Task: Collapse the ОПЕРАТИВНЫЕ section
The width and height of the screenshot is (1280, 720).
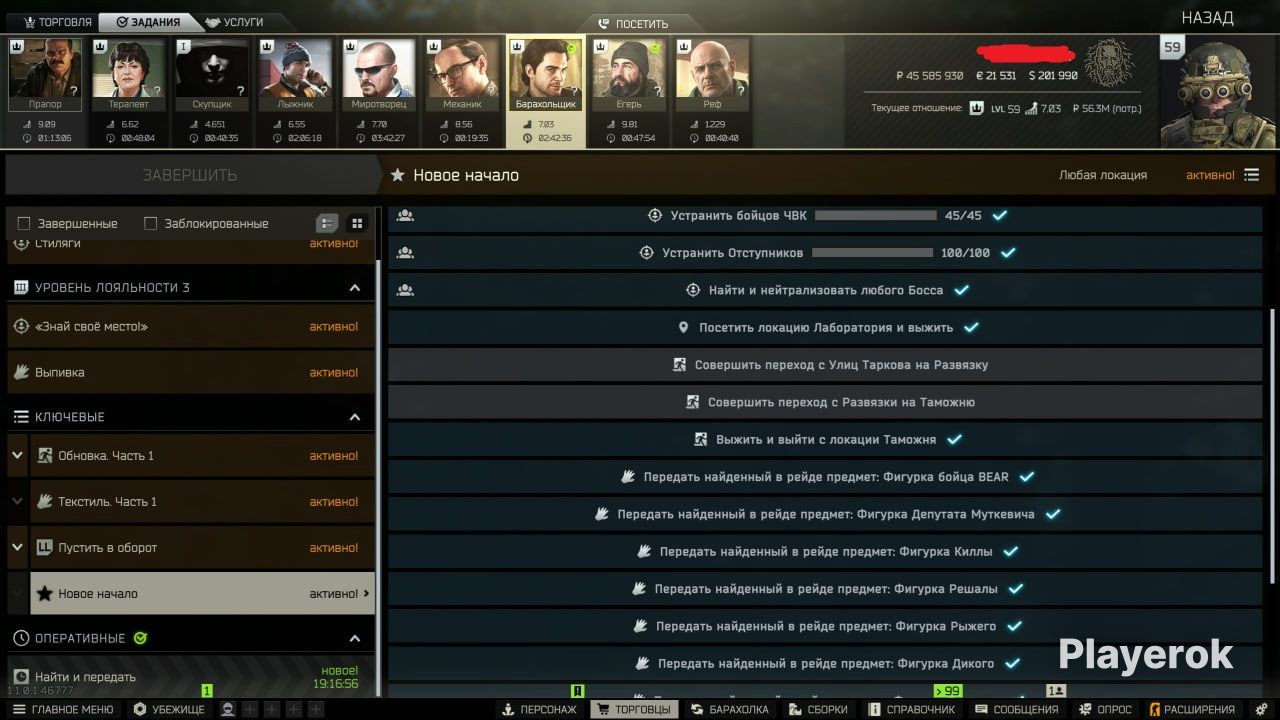Action: point(355,638)
